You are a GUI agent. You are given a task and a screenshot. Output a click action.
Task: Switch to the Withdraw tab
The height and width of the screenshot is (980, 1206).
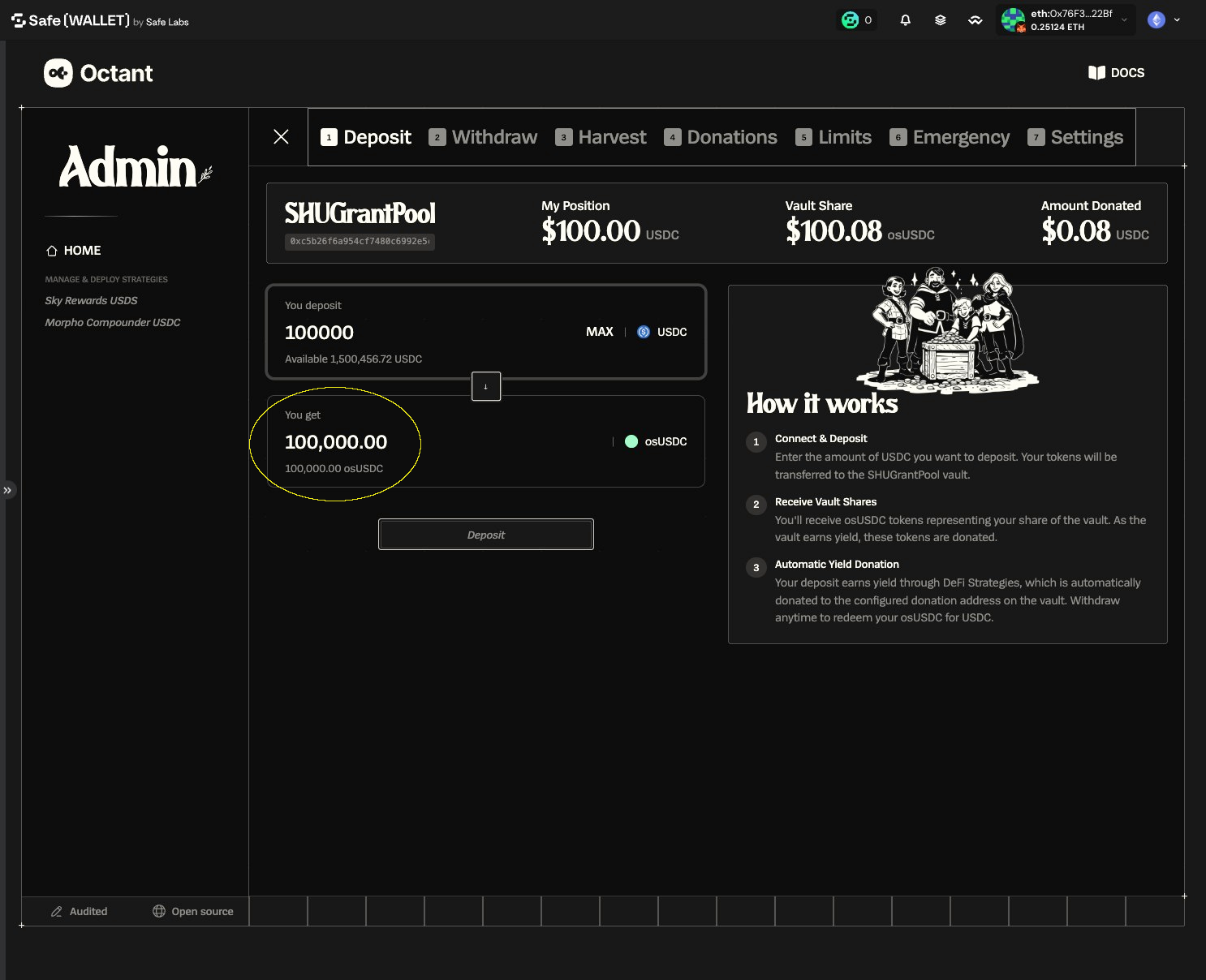[x=483, y=137]
